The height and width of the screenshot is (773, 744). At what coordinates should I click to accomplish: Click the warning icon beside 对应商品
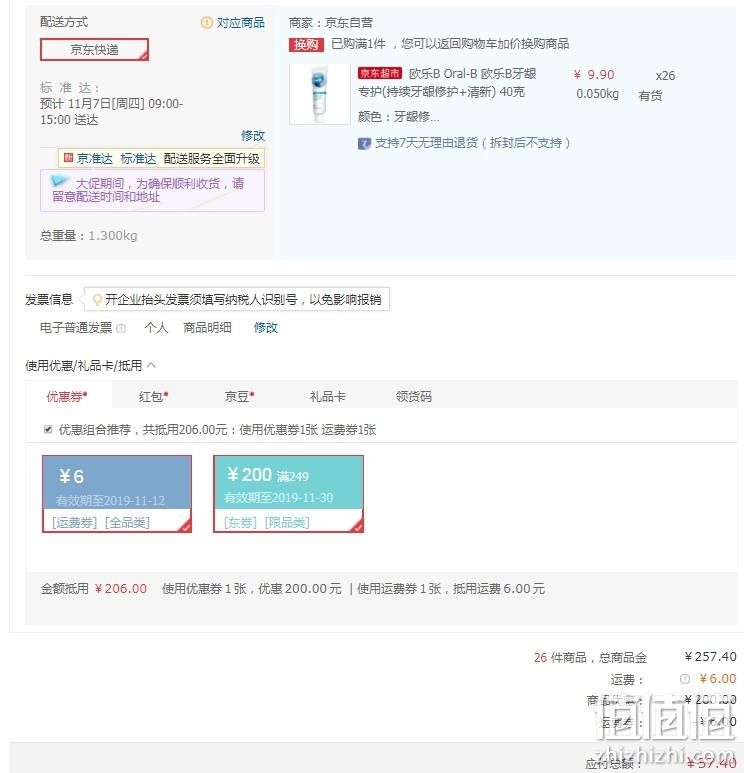[207, 23]
